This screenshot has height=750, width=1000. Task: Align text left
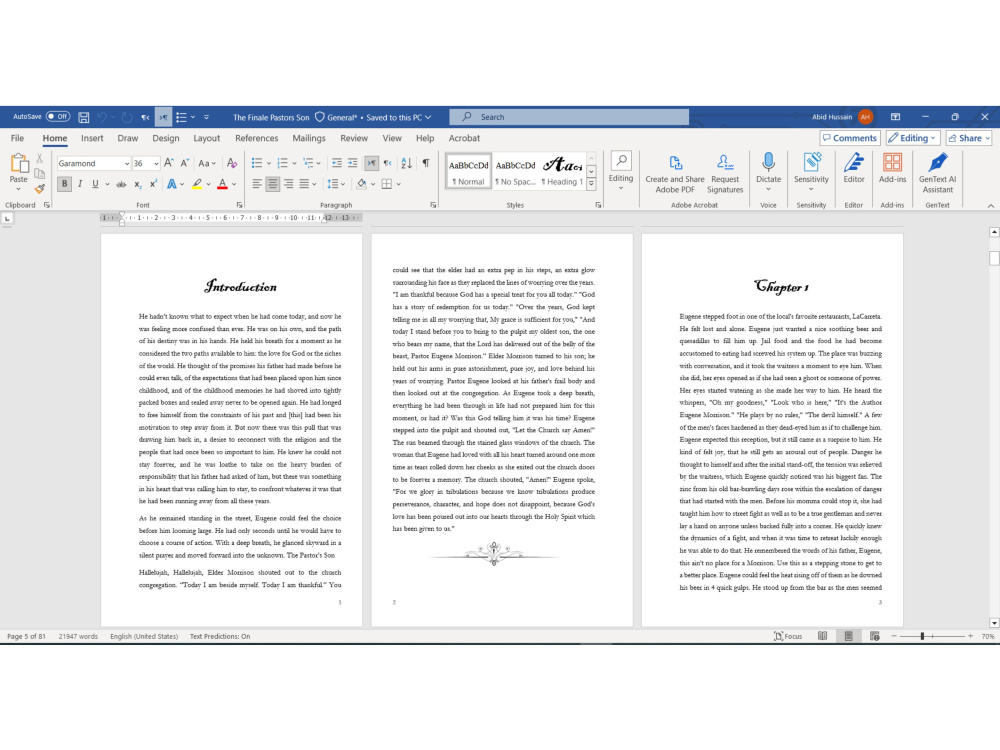[x=257, y=184]
